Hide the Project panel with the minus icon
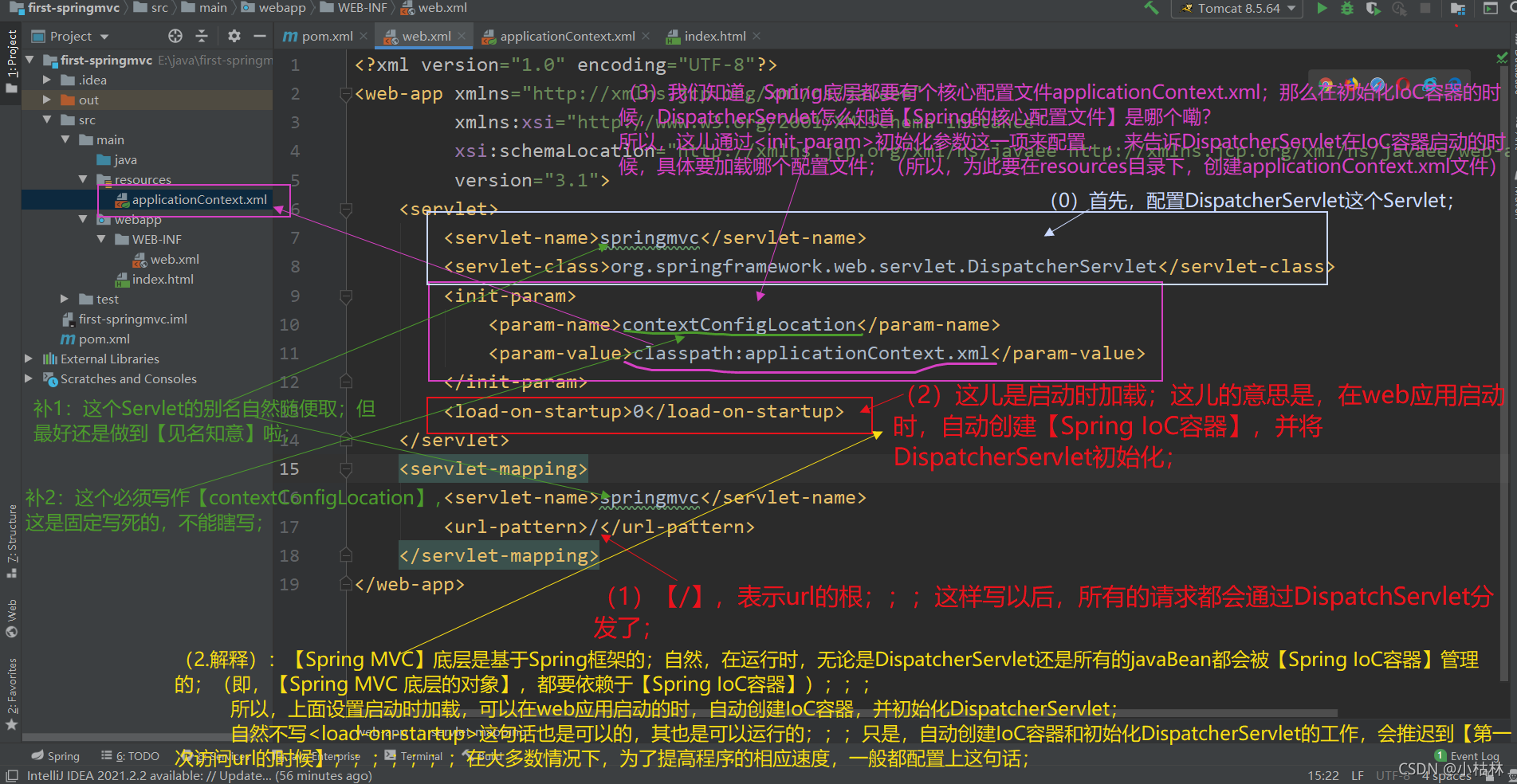Screen dimensions: 1517x784 (259, 36)
